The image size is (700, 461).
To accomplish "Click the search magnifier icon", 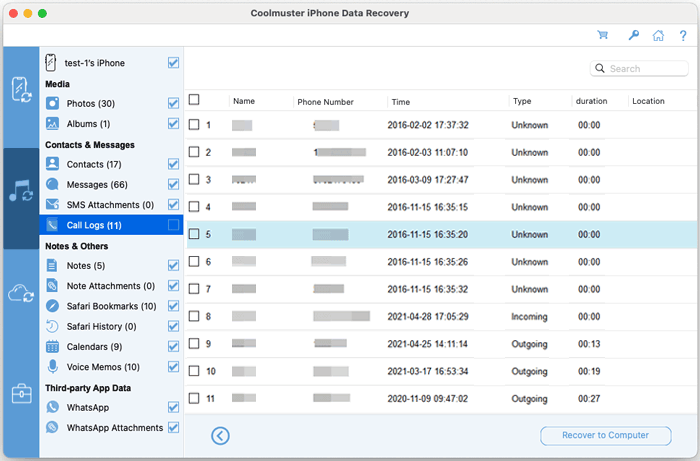I will 600,68.
